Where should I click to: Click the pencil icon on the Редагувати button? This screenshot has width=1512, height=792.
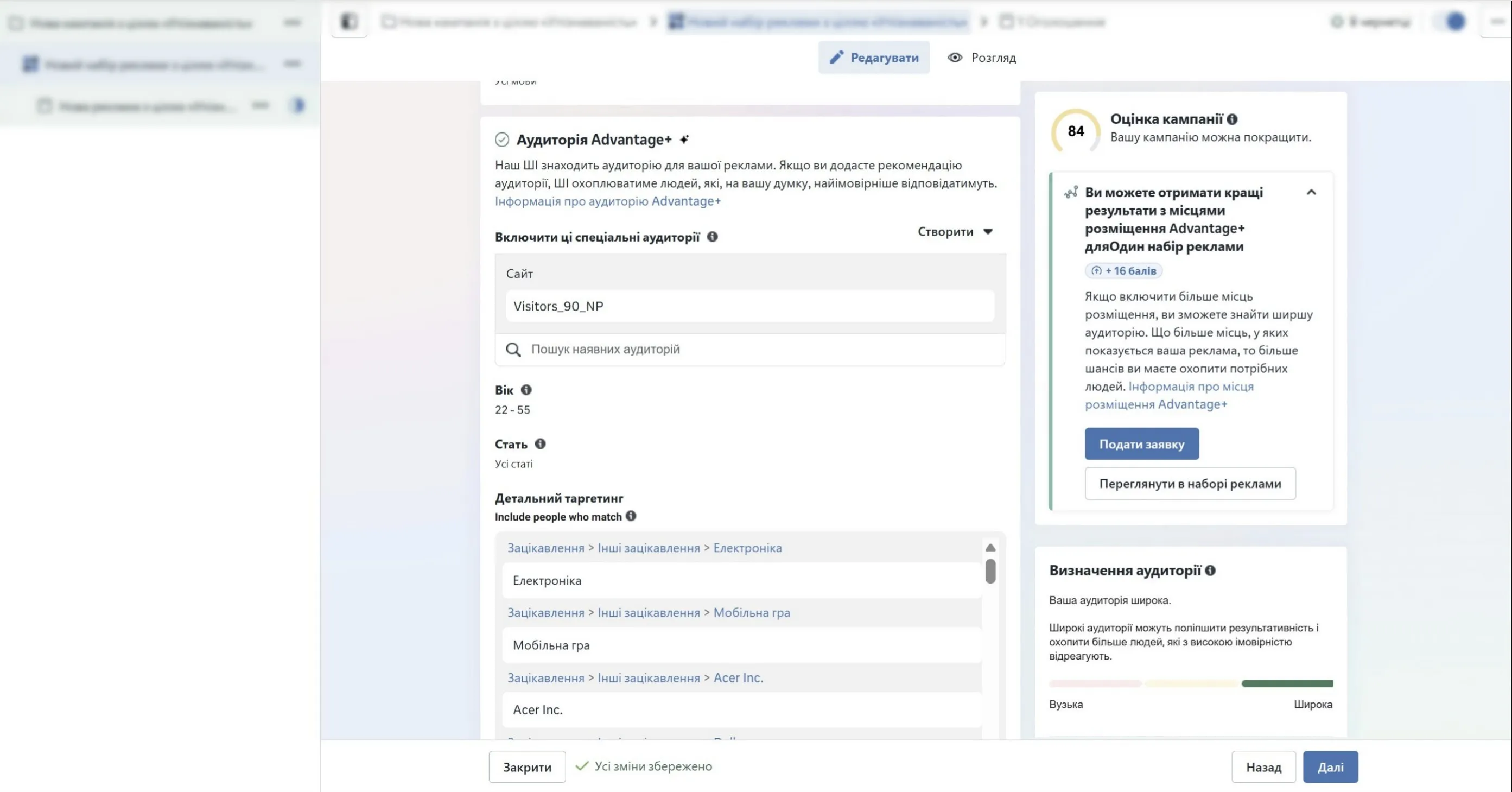coord(837,58)
